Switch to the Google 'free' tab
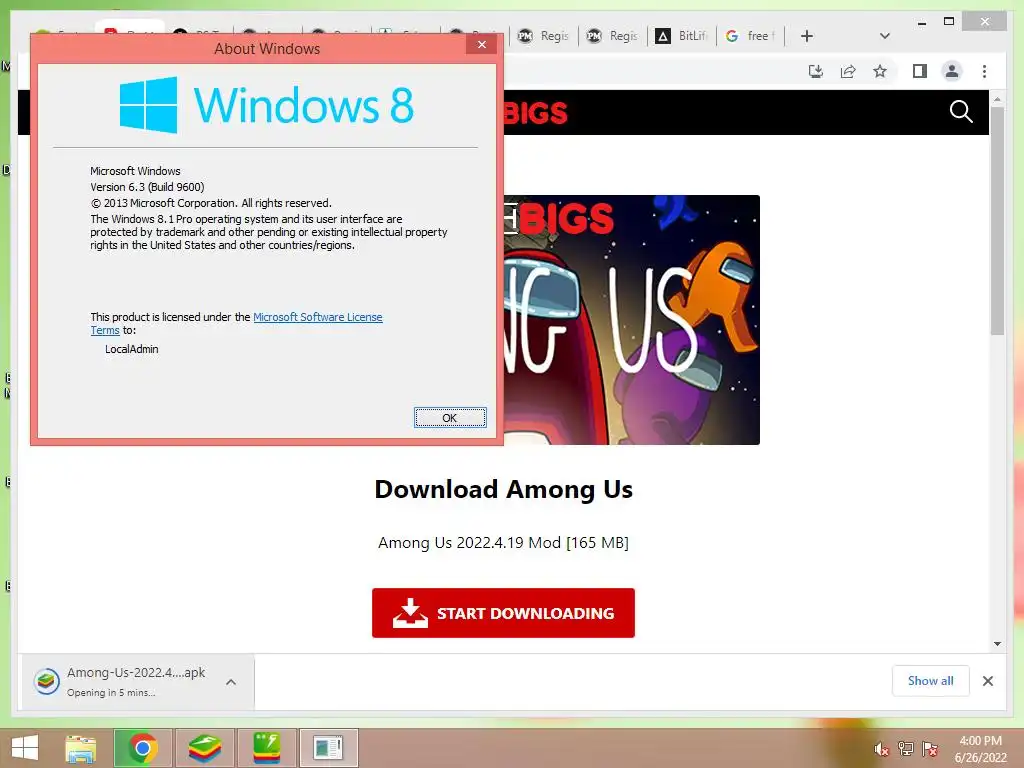Screen dimensions: 1024x768 [750, 36]
